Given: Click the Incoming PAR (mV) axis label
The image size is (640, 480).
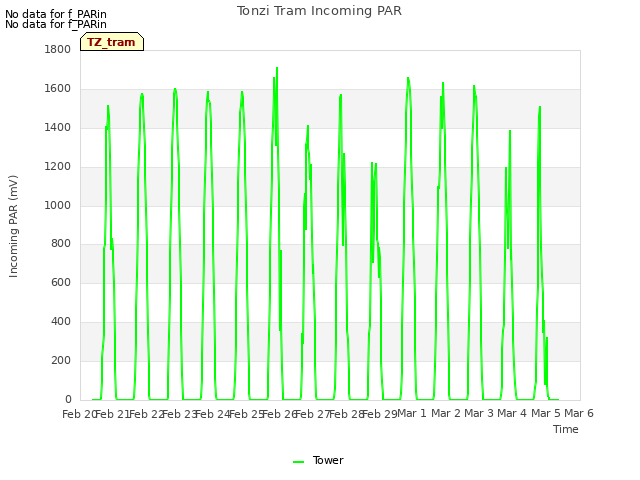Looking at the screenshot, I should [x=13, y=226].
